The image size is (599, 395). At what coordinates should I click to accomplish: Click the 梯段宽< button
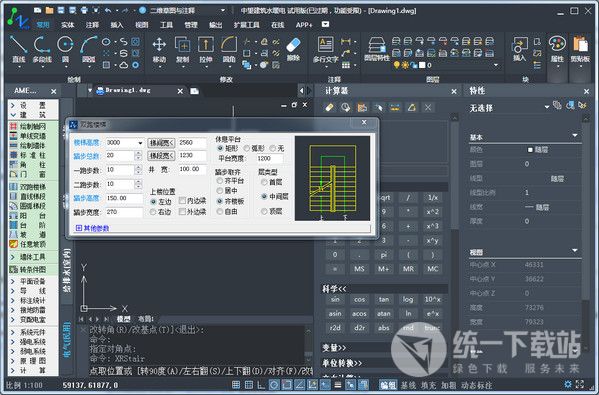pos(162,155)
